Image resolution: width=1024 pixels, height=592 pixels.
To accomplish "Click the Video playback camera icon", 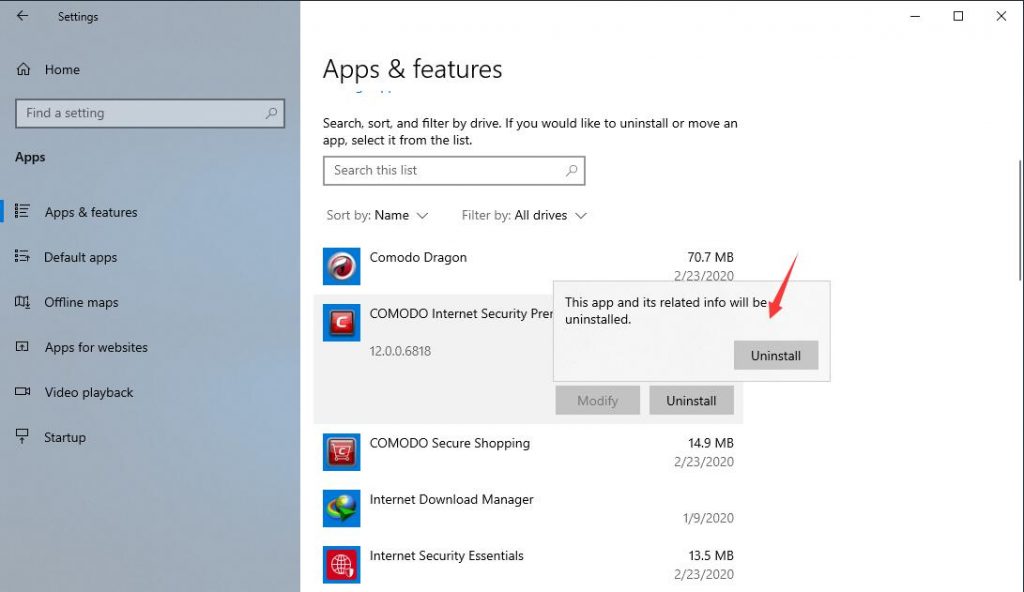I will tap(22, 391).
